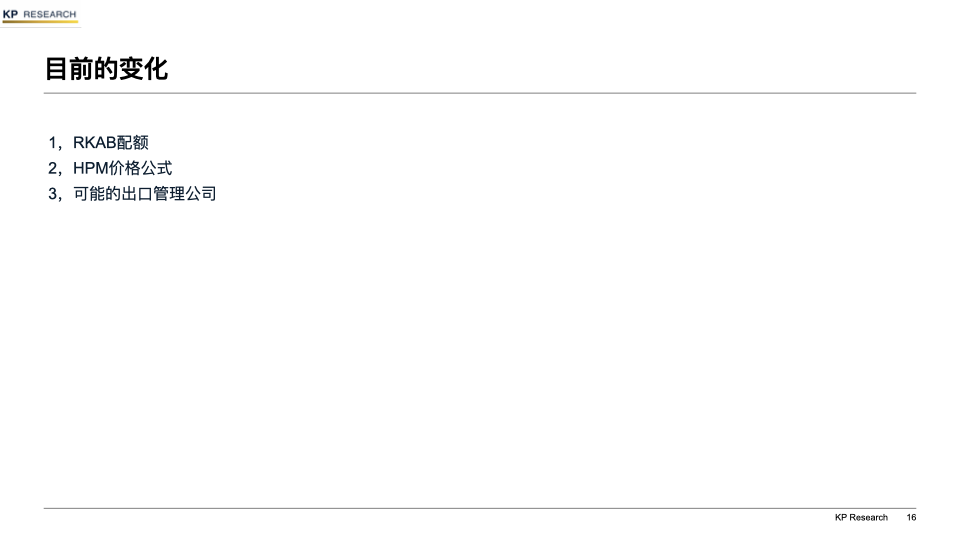Click the gold underline beneath the logo

[x=40, y=21]
